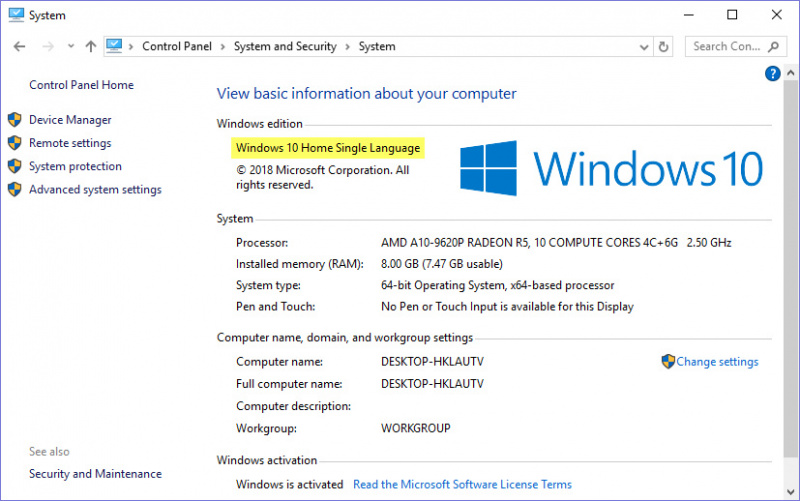Viewport: 800px width, 501px height.
Task: Select the Control Panel breadcrumb
Action: coord(177,46)
